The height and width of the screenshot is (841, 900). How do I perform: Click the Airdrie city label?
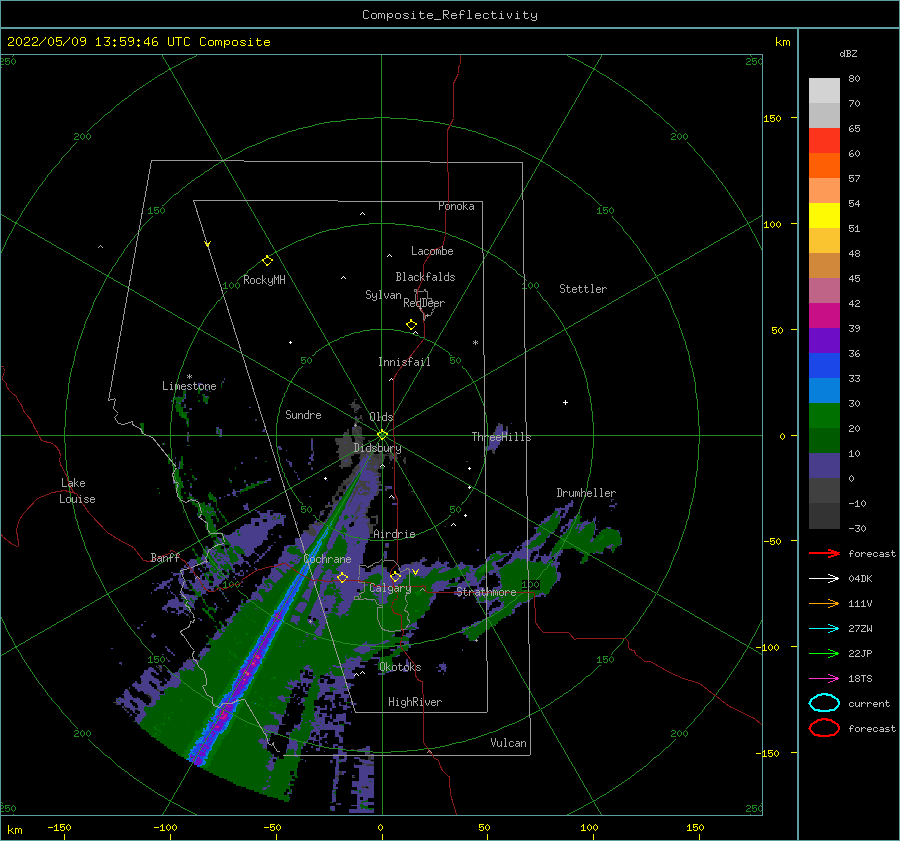[x=394, y=534]
